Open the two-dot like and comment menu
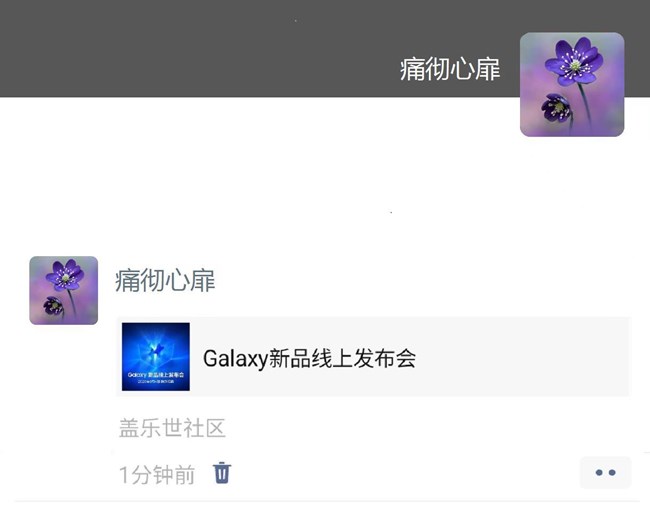The height and width of the screenshot is (508, 650). (x=605, y=472)
